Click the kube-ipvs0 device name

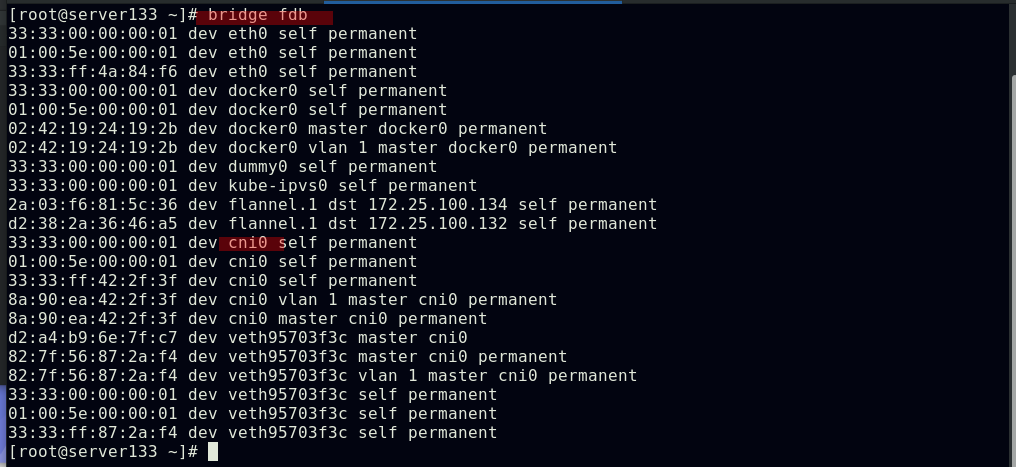point(277,186)
